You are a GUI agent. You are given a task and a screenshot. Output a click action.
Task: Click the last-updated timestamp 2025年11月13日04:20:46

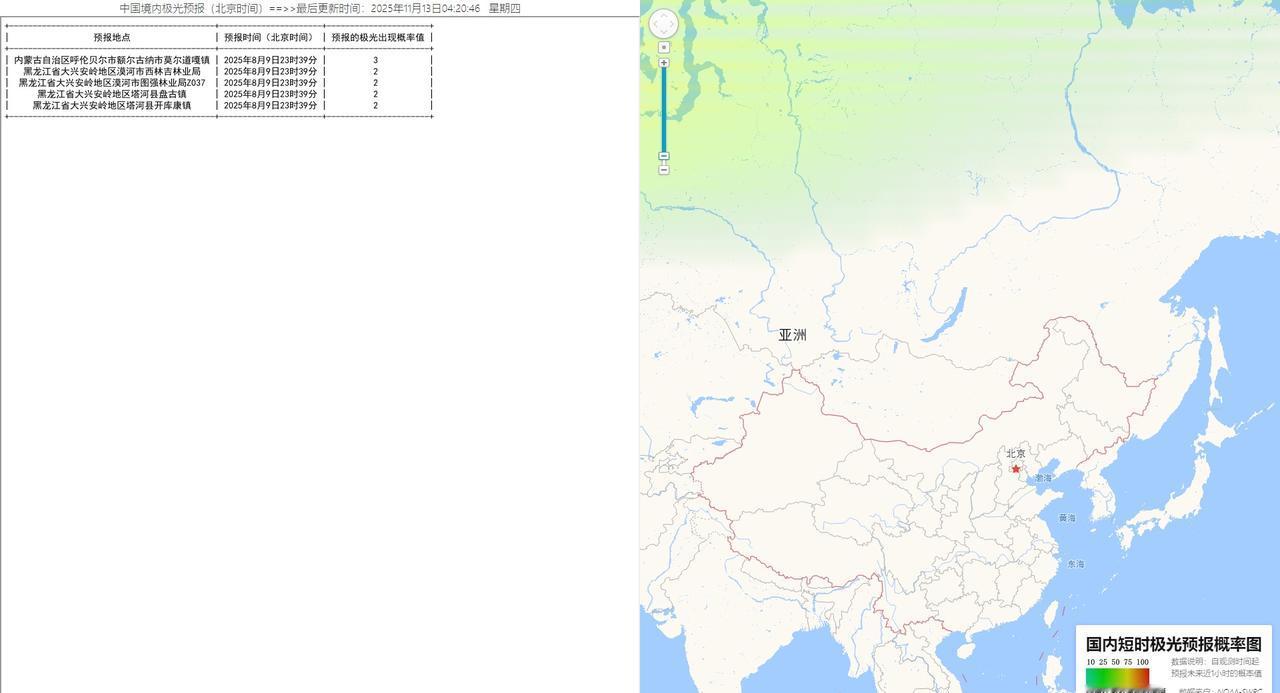[425, 8]
